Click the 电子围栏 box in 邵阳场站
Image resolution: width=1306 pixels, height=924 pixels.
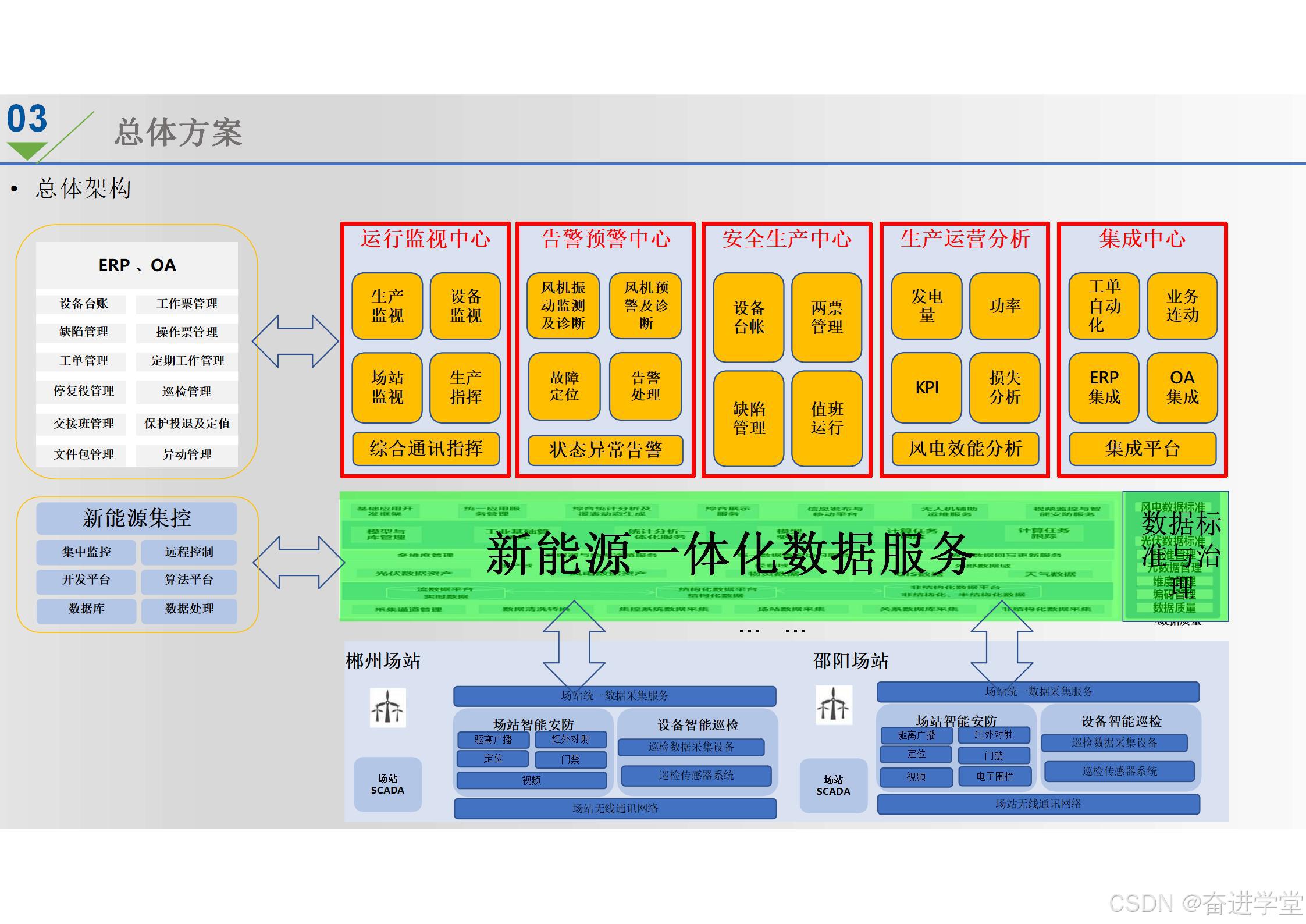995,777
